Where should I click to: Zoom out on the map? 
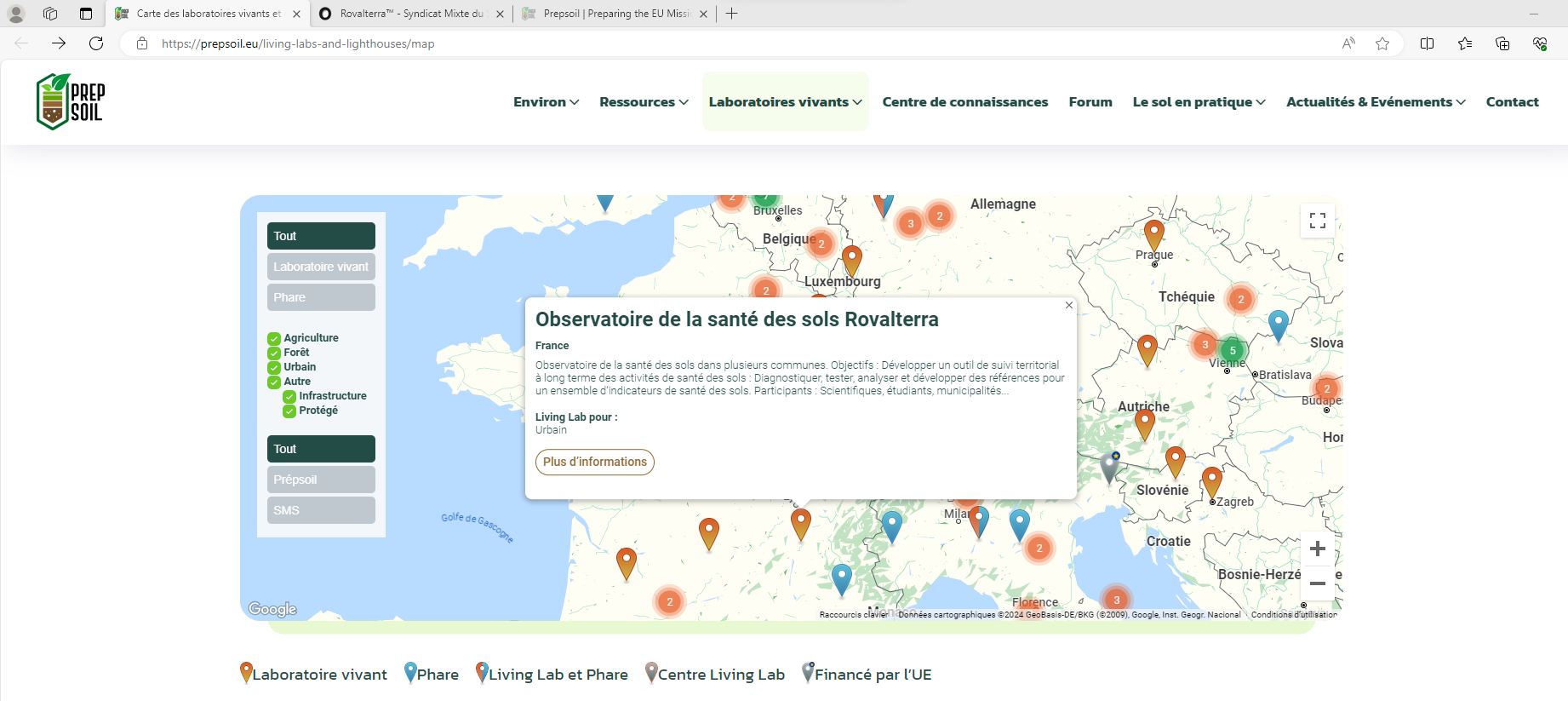click(x=1318, y=583)
